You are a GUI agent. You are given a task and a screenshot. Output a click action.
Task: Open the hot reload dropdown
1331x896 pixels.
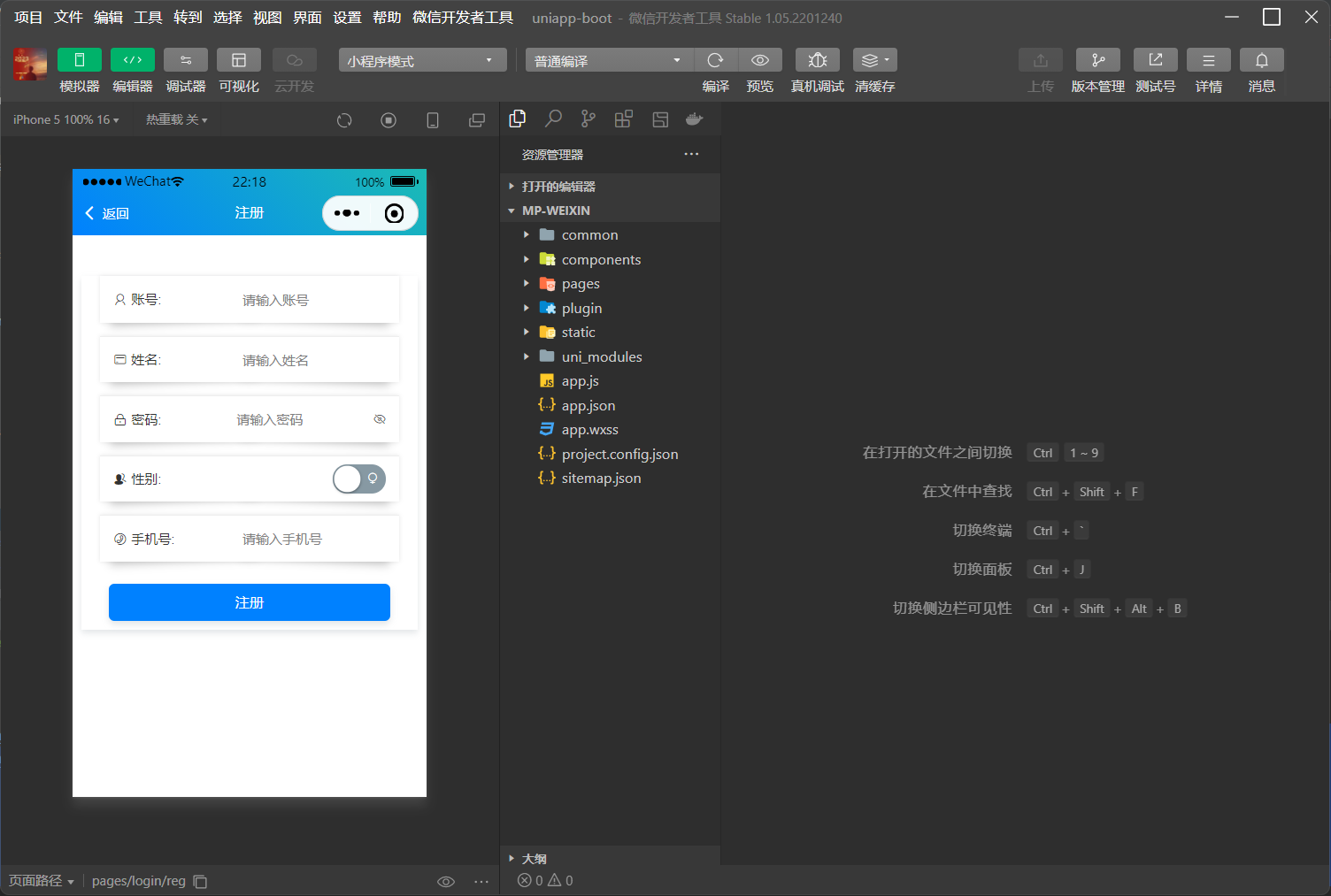click(x=177, y=119)
